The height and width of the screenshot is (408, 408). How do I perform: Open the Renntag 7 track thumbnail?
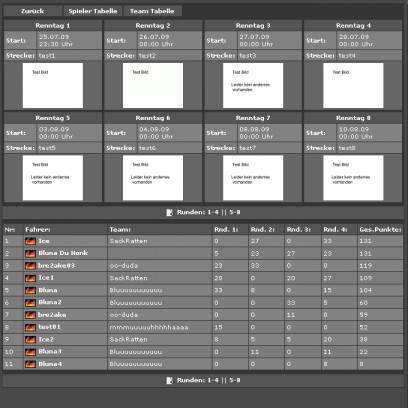pos(253,178)
